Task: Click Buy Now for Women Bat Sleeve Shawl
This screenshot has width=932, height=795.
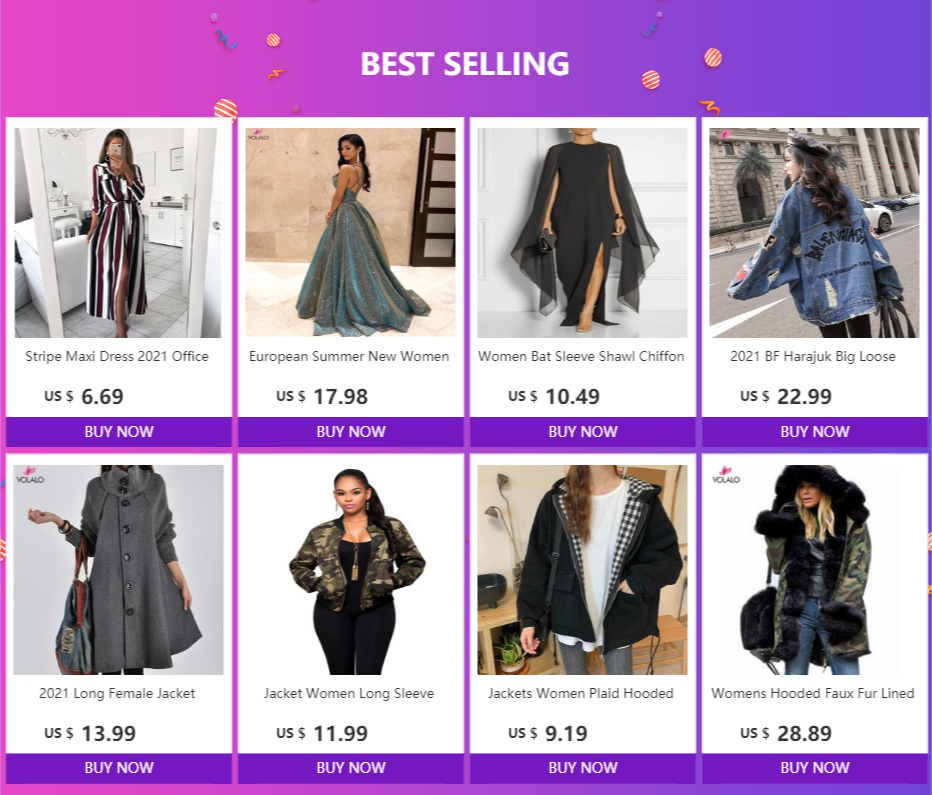Action: coord(582,432)
